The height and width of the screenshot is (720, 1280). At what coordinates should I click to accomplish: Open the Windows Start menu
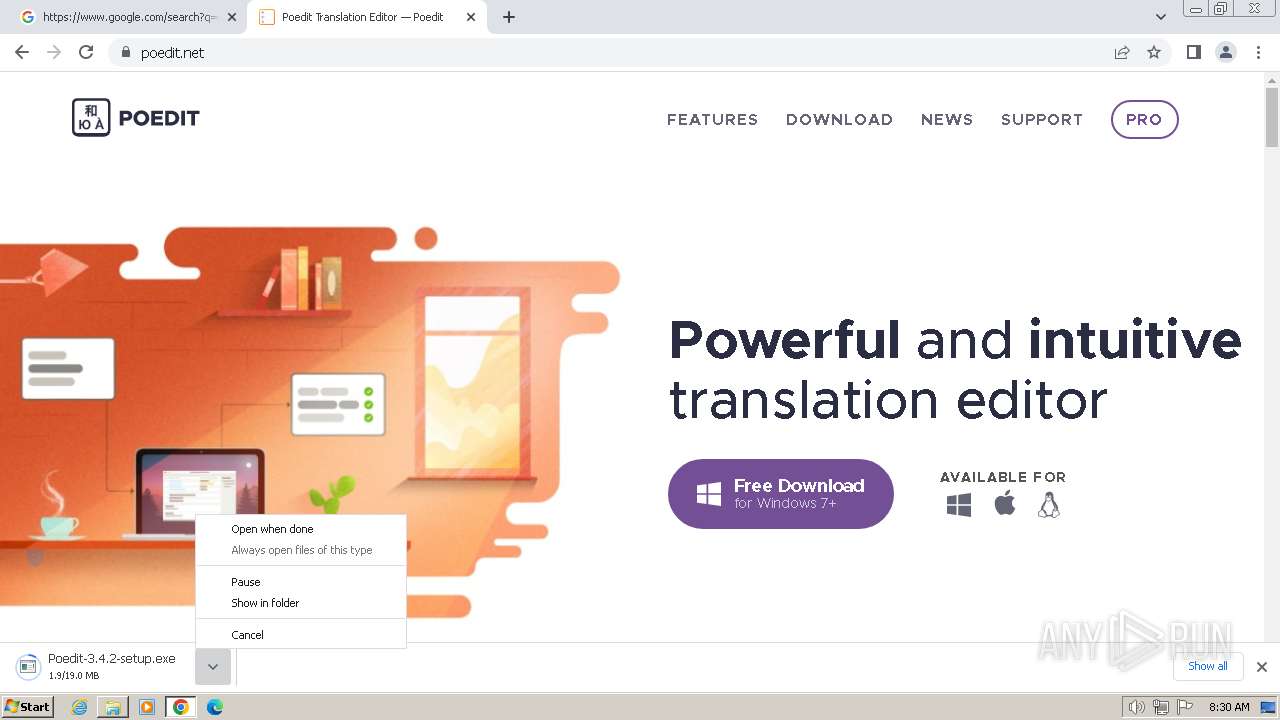pyautogui.click(x=28, y=707)
